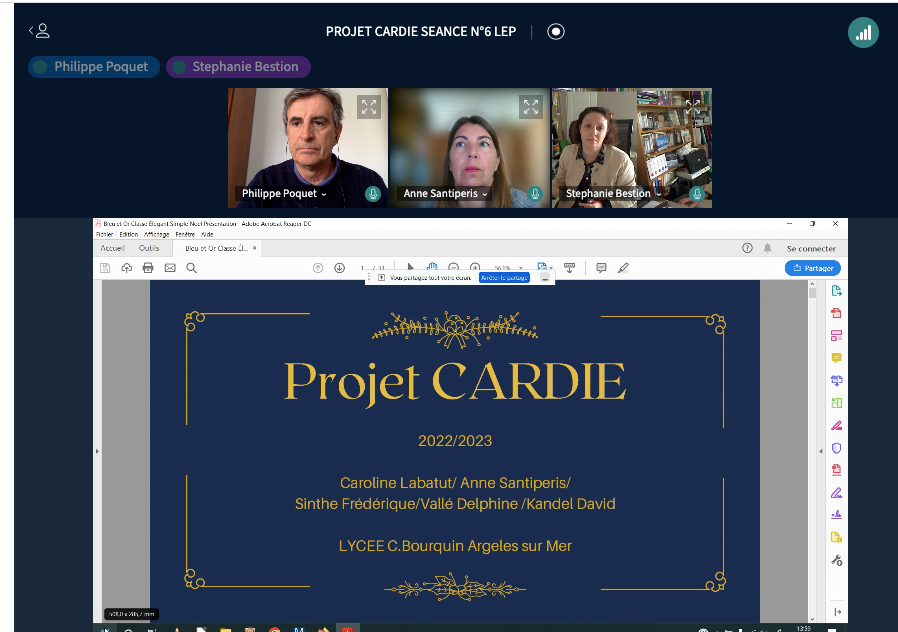Open More Tools wrench in sidebar

click(x=836, y=560)
